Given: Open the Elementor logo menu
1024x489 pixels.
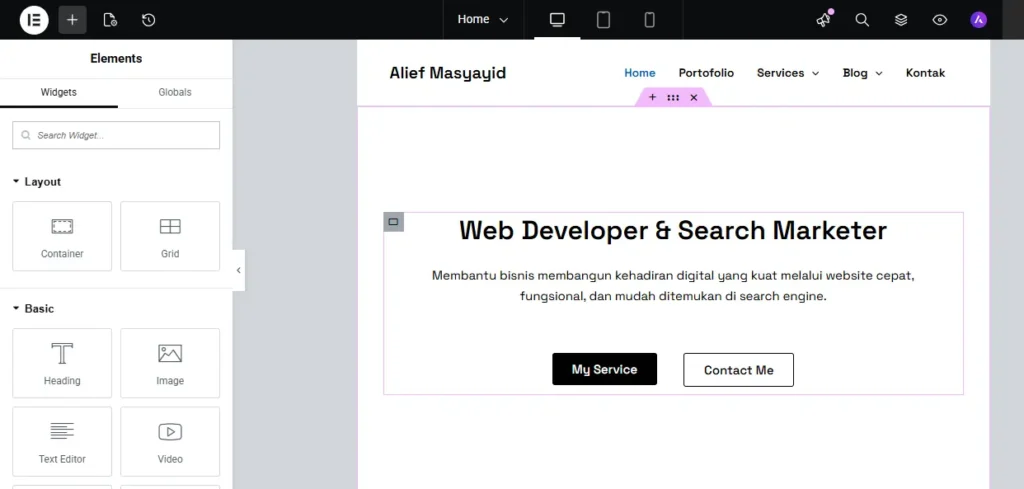Looking at the screenshot, I should tap(34, 20).
